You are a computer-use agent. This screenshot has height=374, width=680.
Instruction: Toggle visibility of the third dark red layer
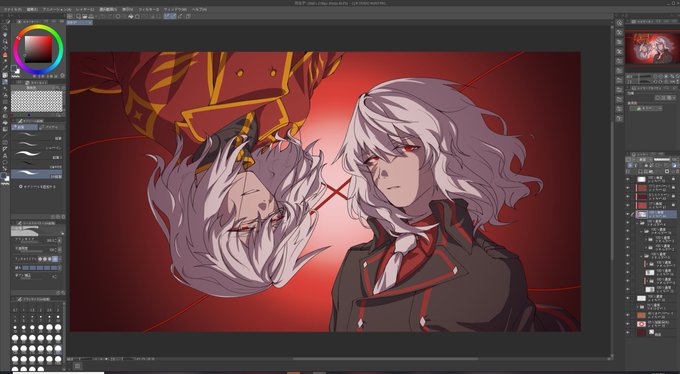628,197
